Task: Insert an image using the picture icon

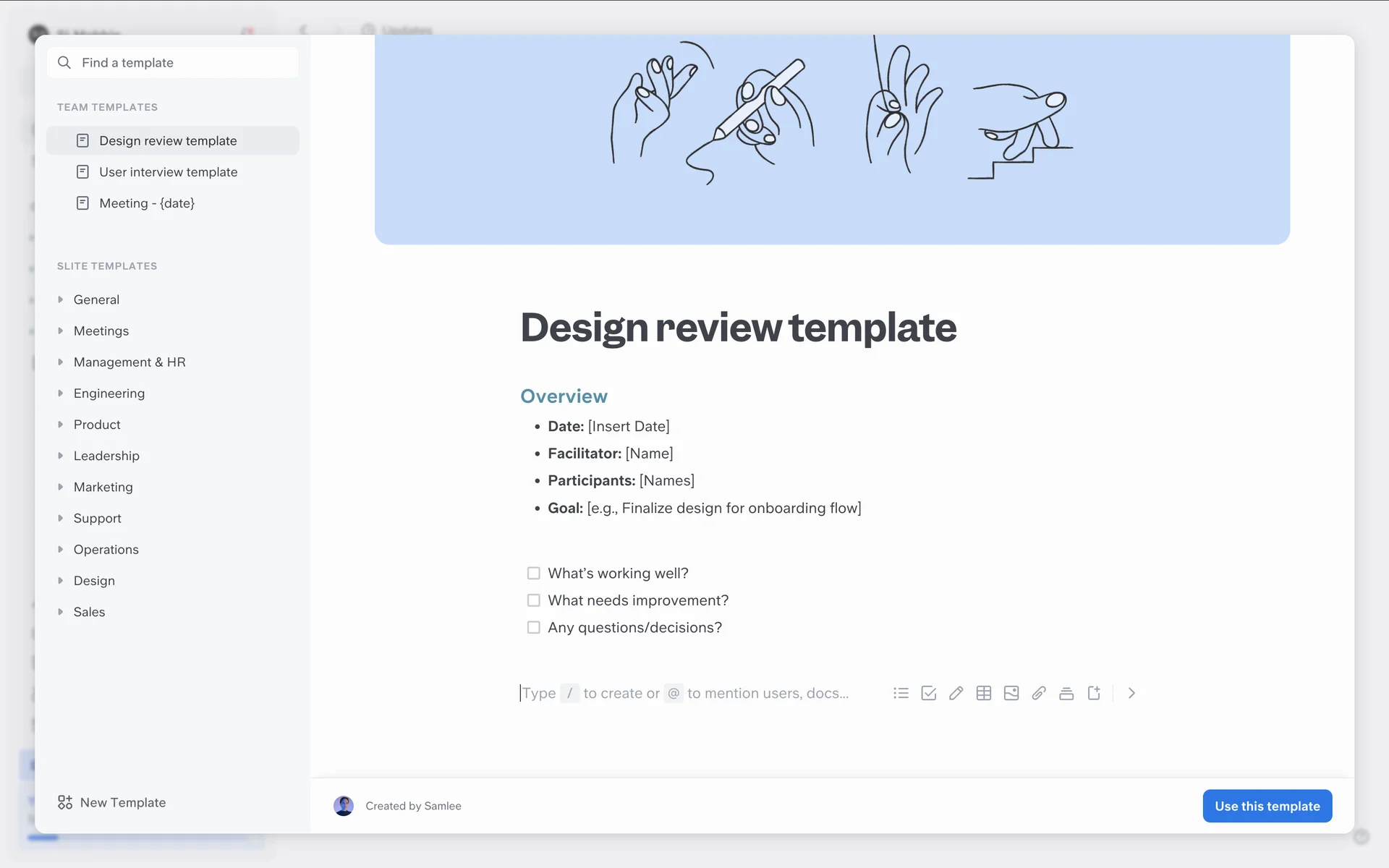Action: (x=1011, y=693)
